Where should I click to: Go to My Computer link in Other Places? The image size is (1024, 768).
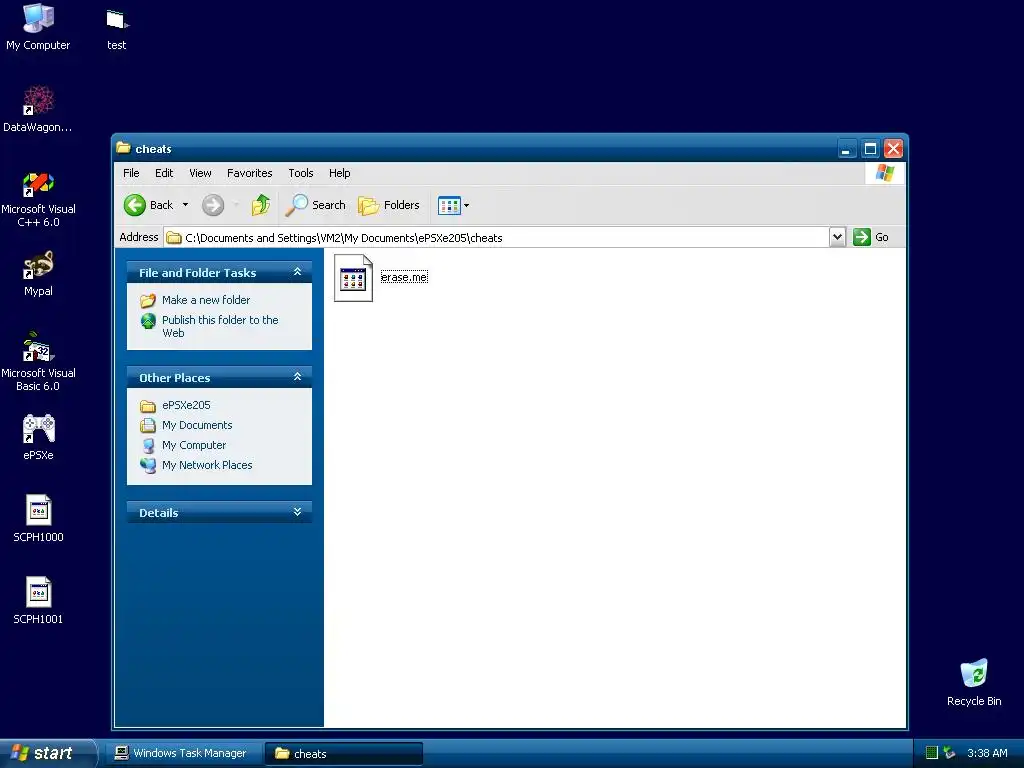194,445
